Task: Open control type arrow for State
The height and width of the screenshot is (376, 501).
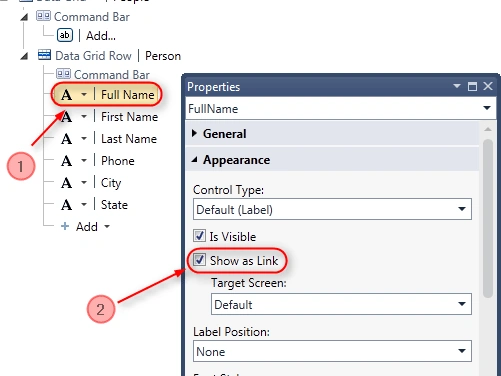Action: pos(84,205)
